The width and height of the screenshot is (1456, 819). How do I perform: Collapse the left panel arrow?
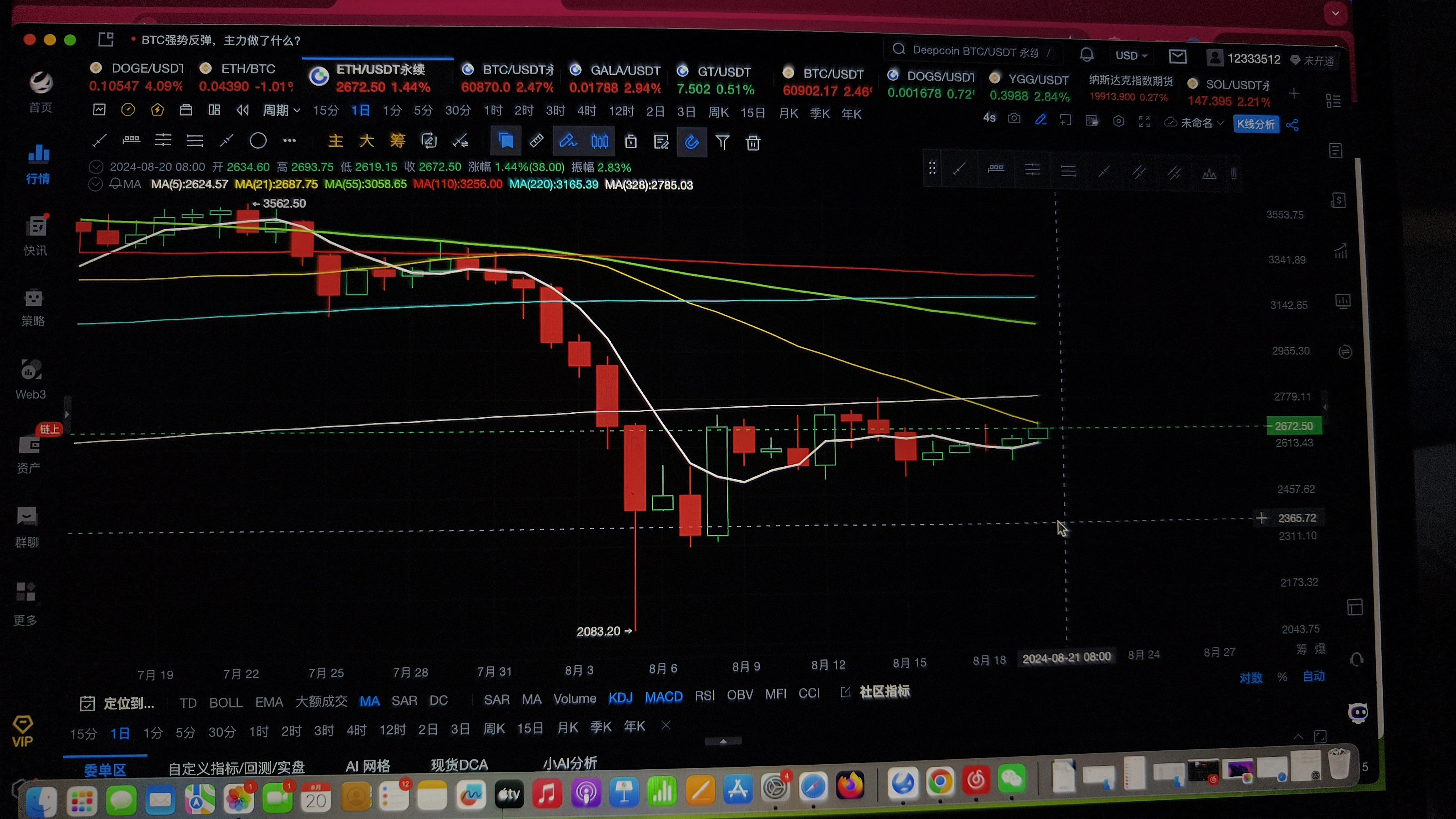pyautogui.click(x=67, y=414)
